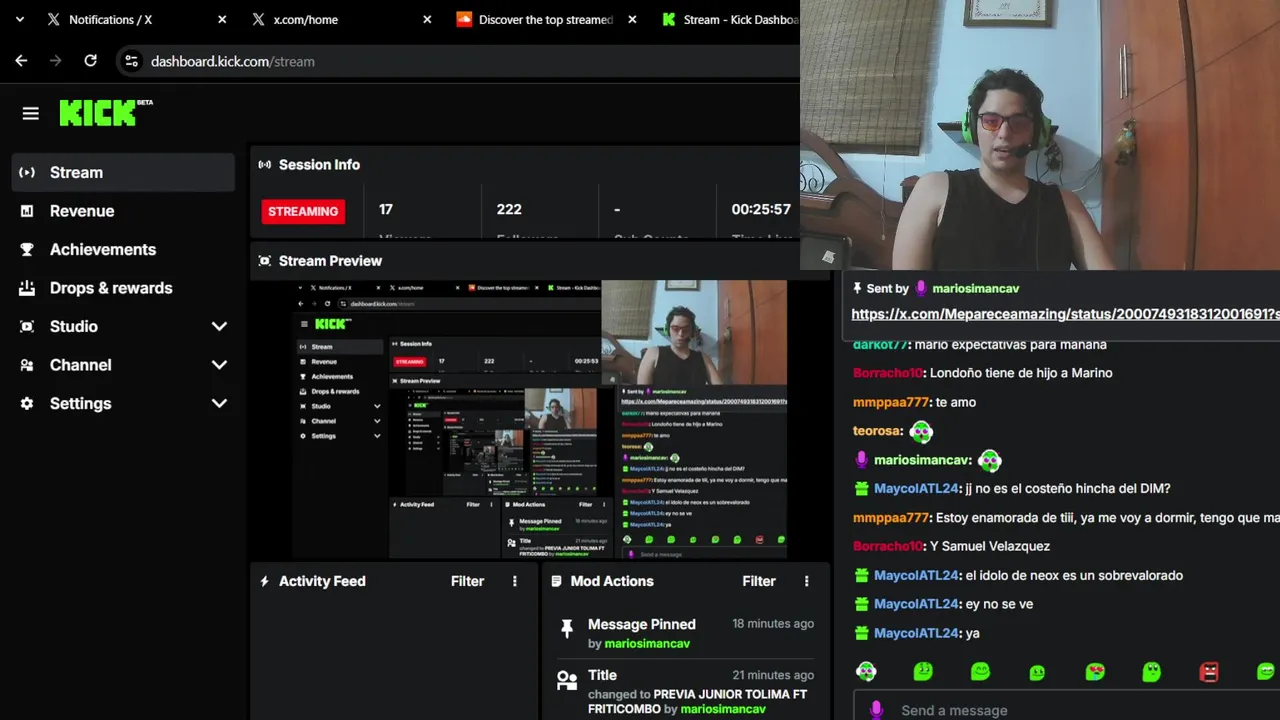Insert the heart-eyes crying emote

(1095, 672)
